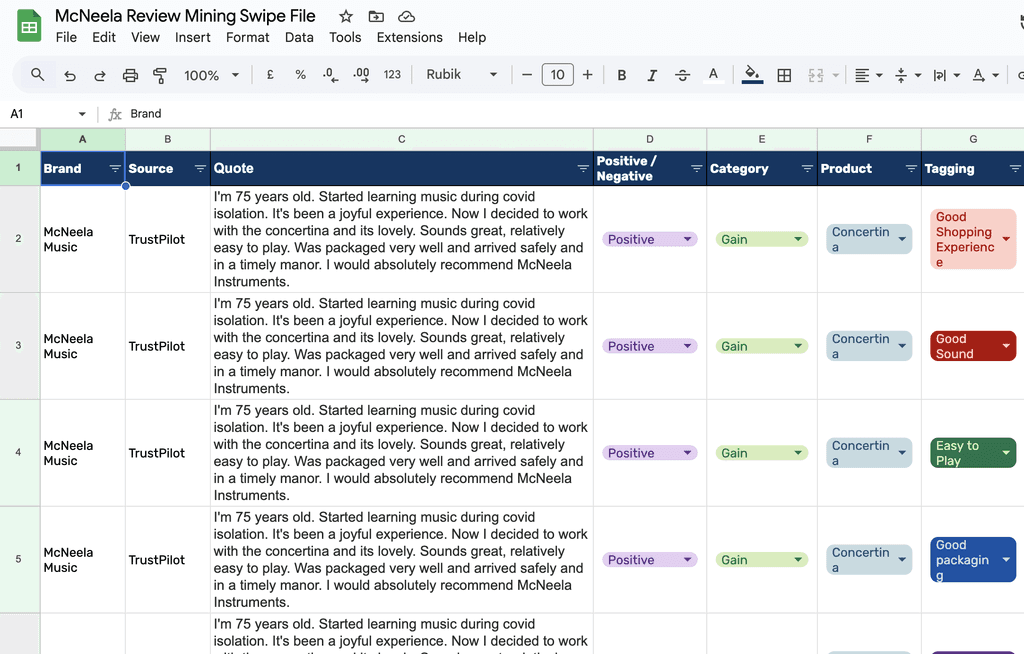1024x654 pixels.
Task: Open the Data menu
Action: click(299, 37)
